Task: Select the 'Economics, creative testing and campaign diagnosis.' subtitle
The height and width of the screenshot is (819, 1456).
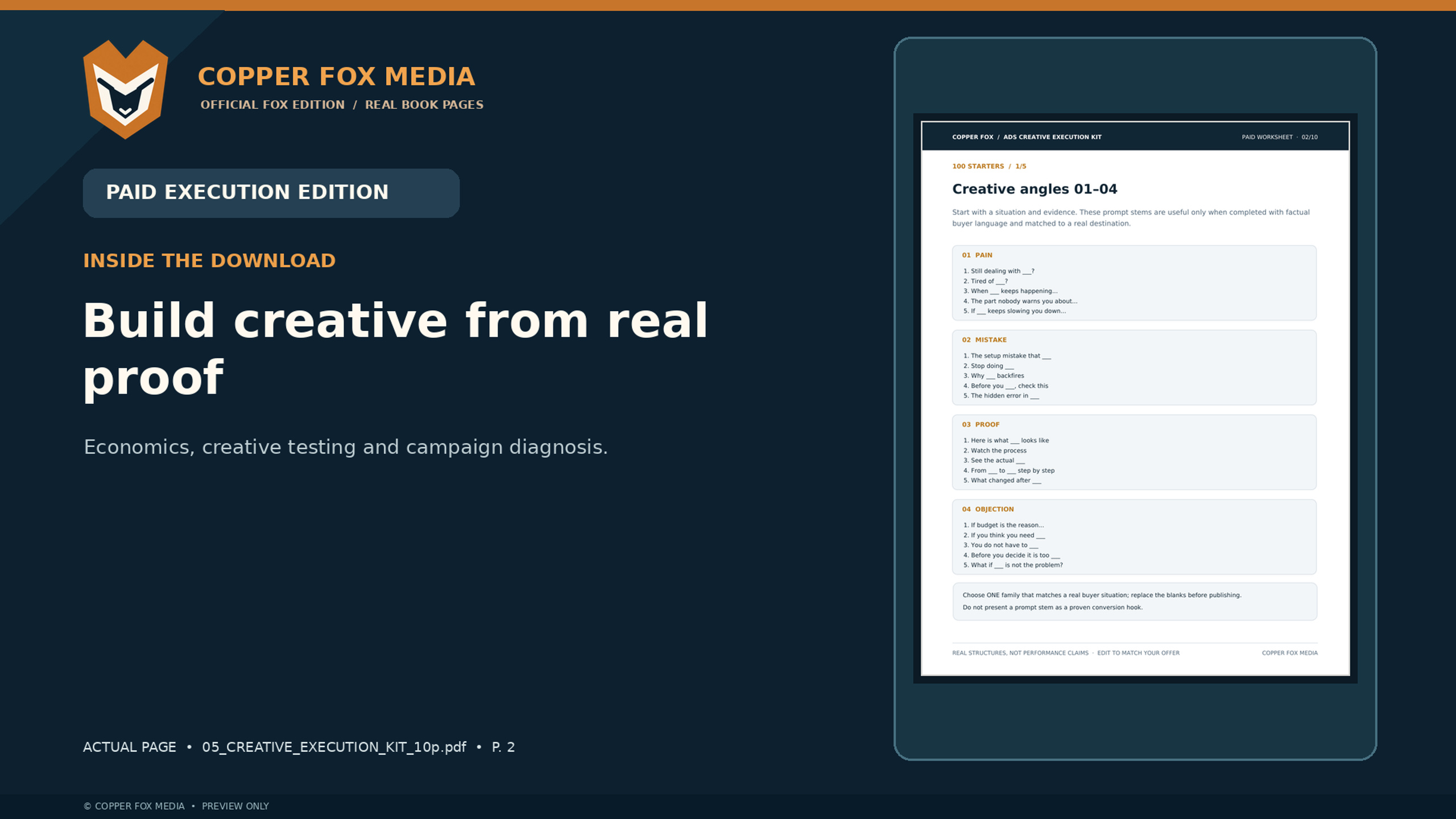Action: pos(346,447)
